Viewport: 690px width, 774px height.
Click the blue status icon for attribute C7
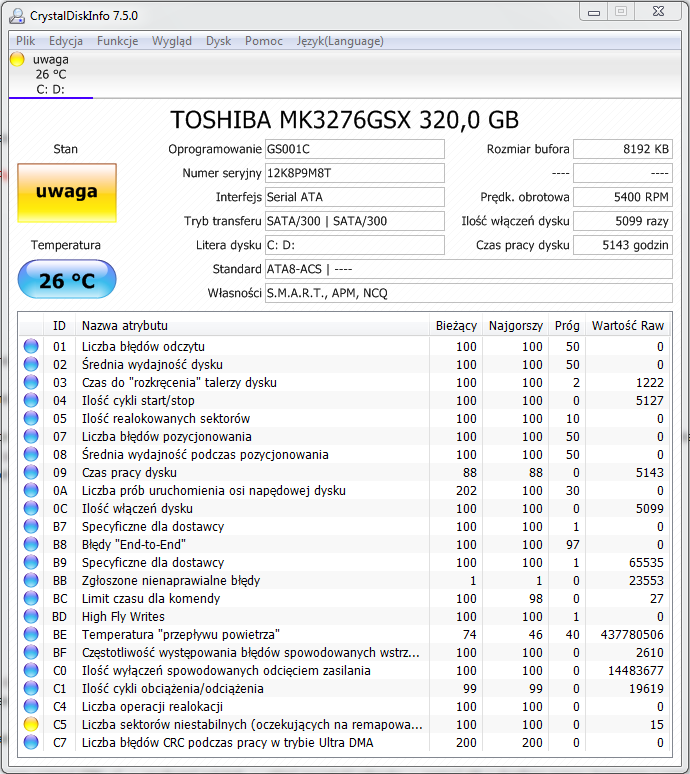click(x=31, y=743)
